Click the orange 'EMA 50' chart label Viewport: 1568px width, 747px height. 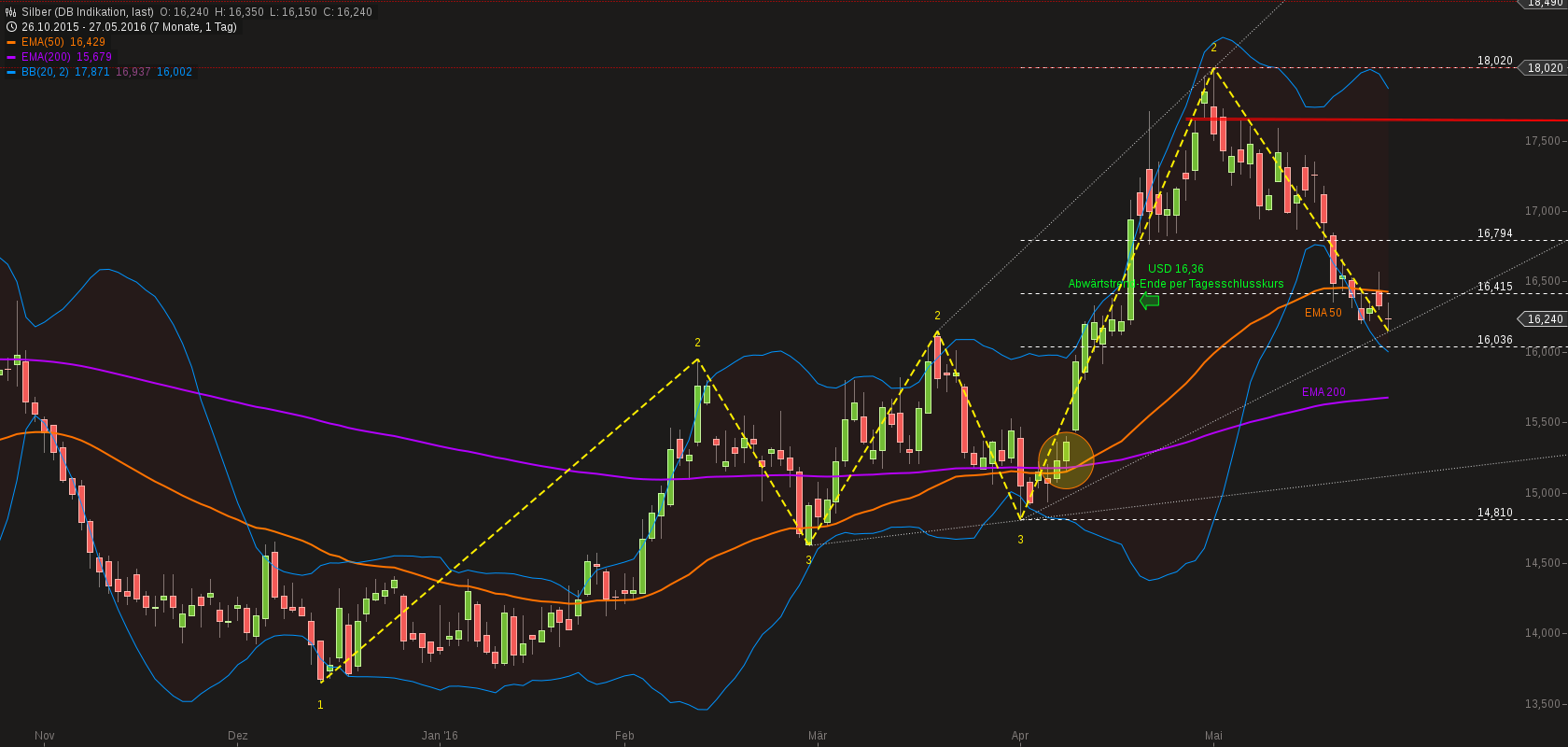[x=1323, y=313]
